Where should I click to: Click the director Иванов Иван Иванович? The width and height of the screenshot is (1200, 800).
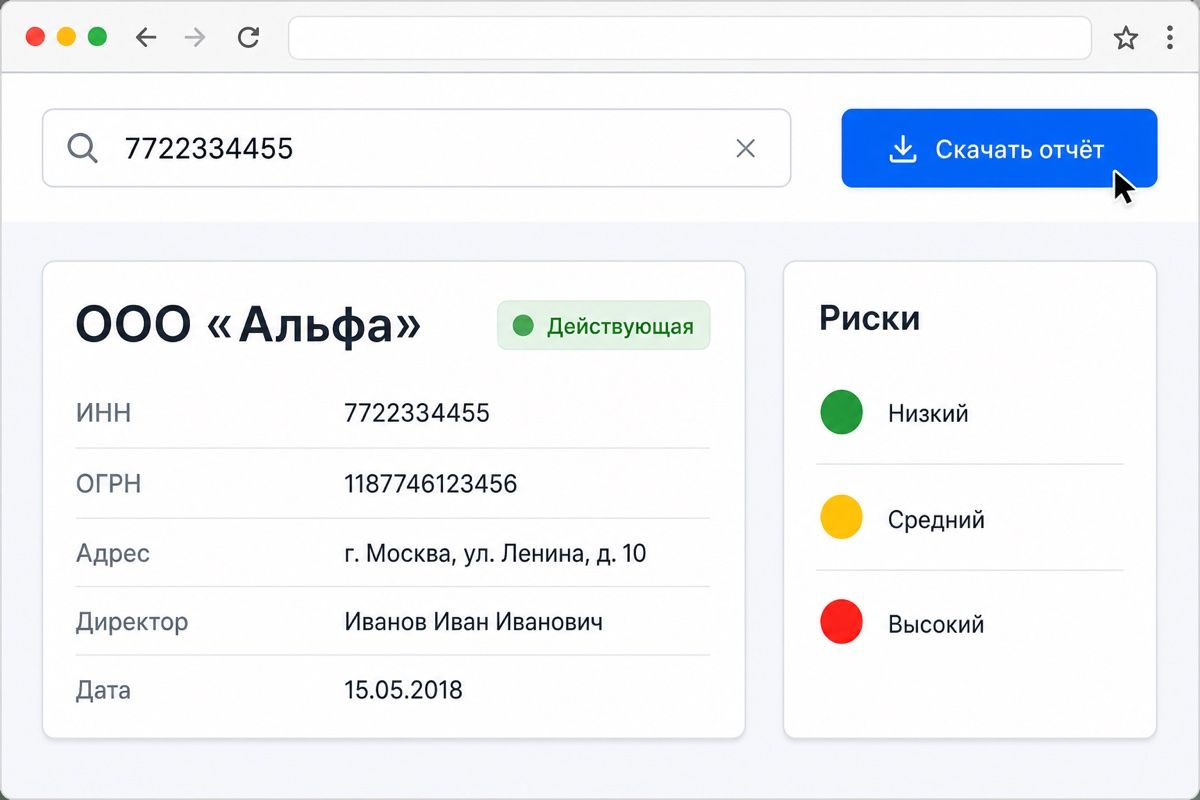pos(474,622)
